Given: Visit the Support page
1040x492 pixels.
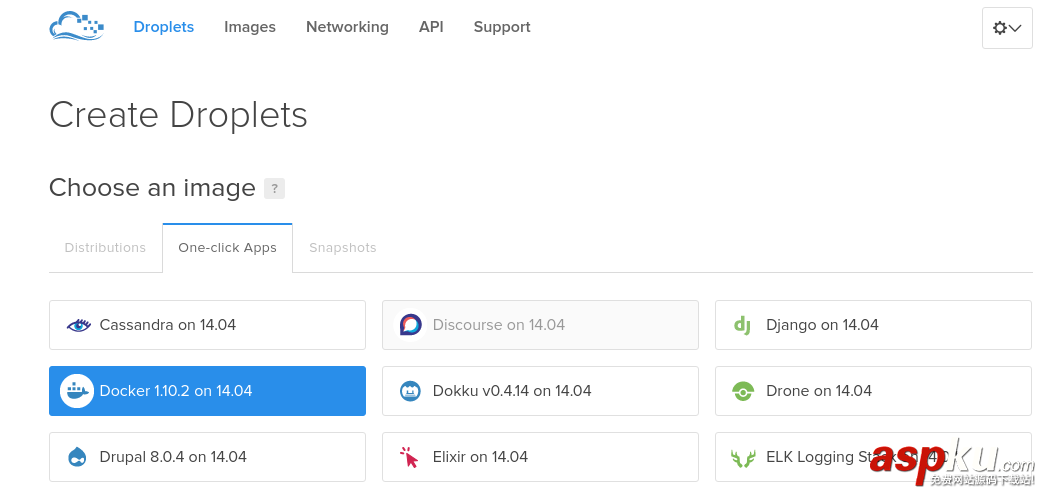Looking at the screenshot, I should pos(502,27).
